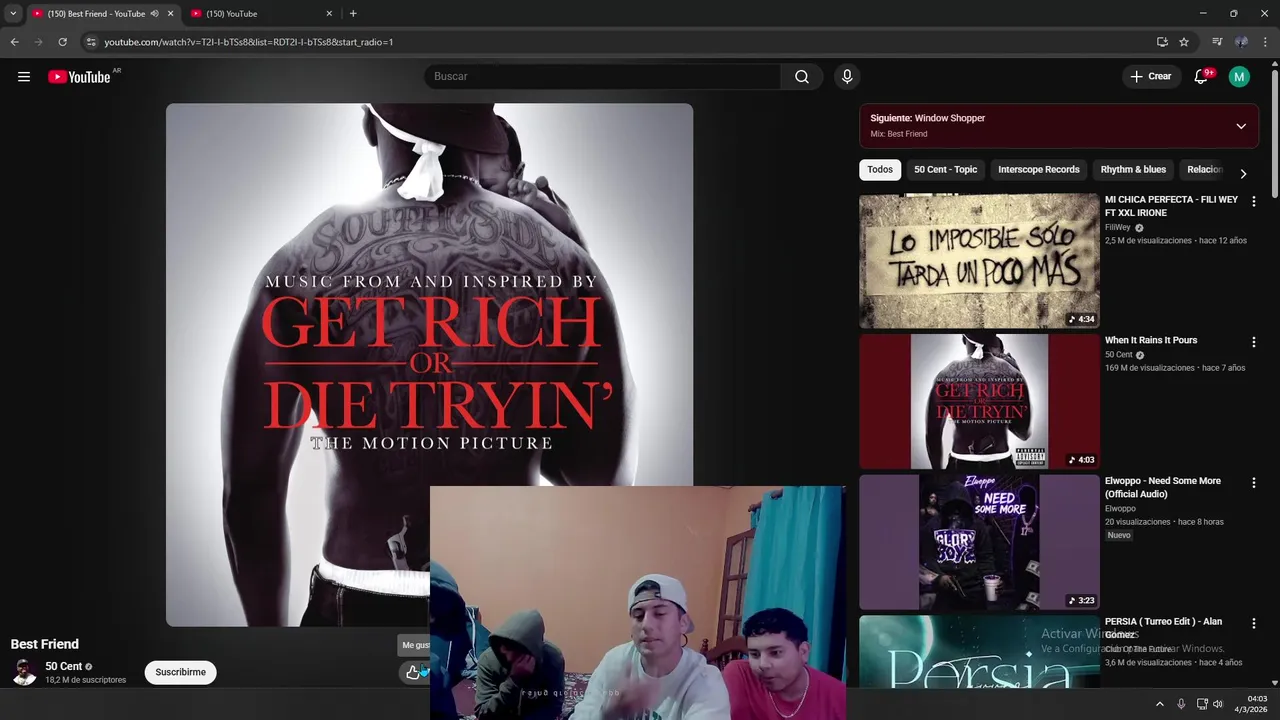Like the video with thumbs up

(x=413, y=673)
